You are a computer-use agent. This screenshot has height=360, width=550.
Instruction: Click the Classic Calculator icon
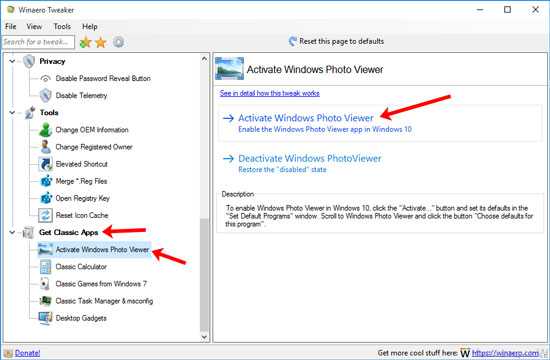[46, 267]
